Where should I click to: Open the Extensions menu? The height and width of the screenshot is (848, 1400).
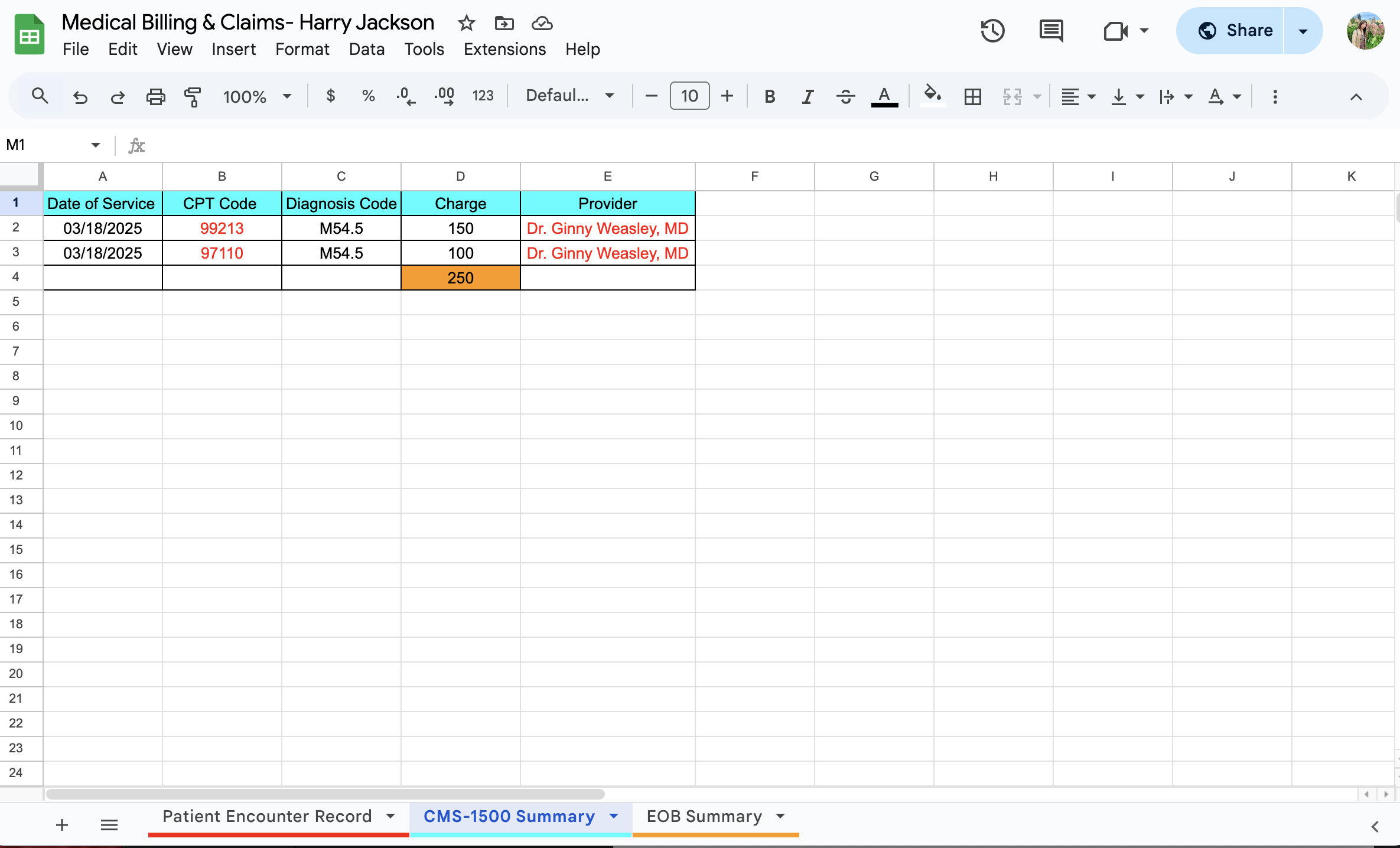pos(504,49)
